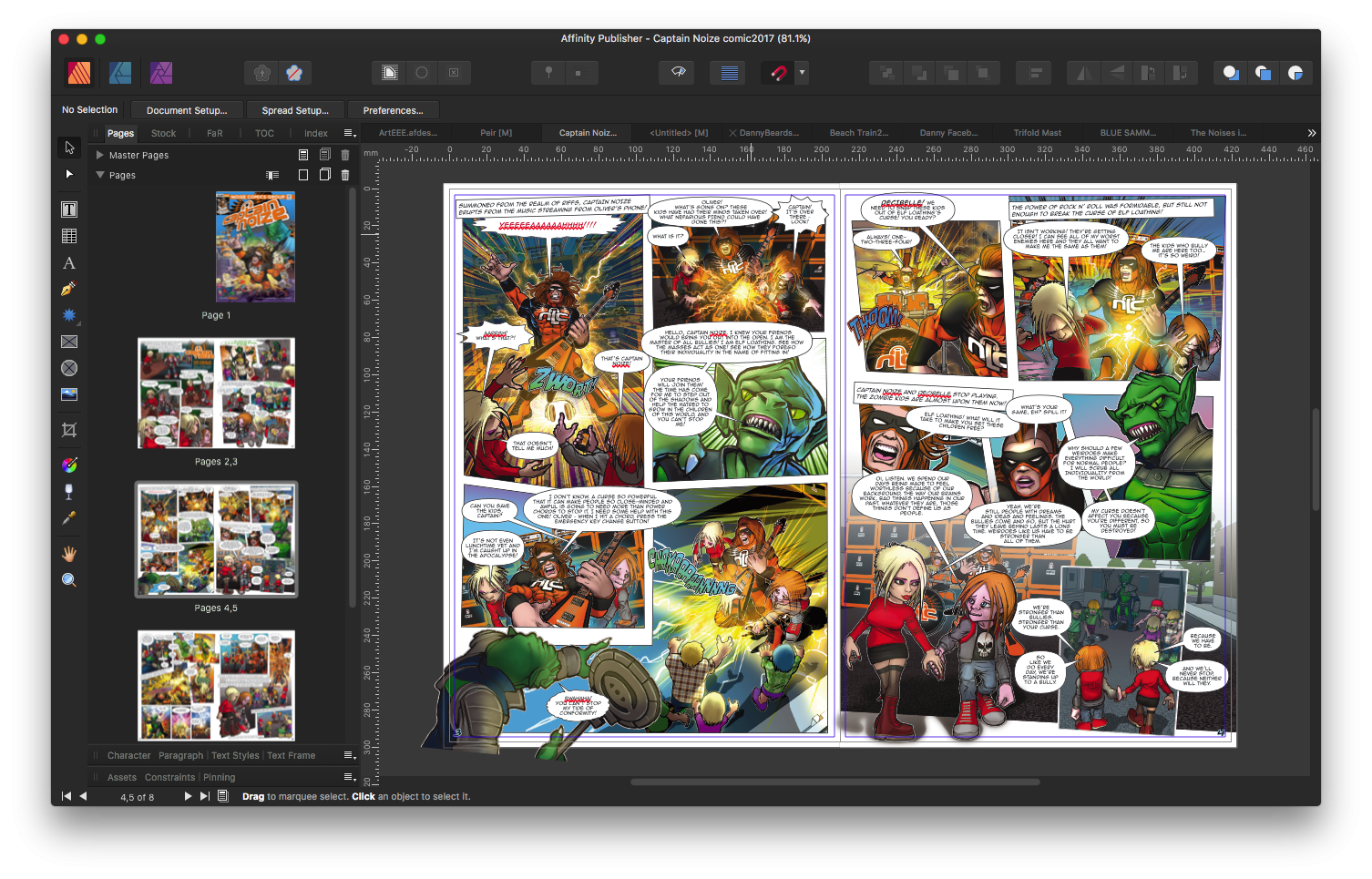1372x879 pixels.
Task: Toggle the baseline grid lines button
Action: 729,73
